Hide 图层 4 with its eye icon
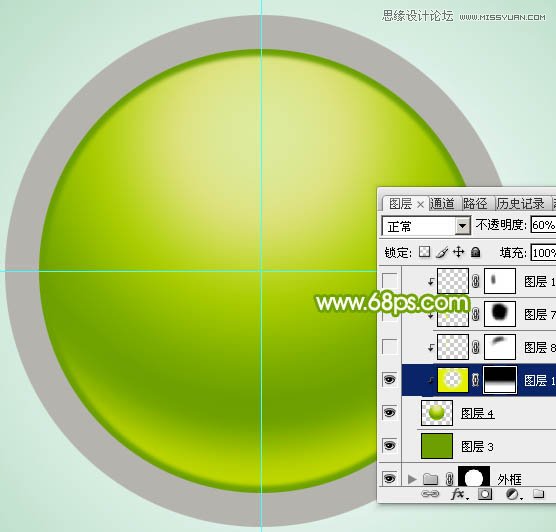Screen dimensions: 556x532 (x=390, y=412)
